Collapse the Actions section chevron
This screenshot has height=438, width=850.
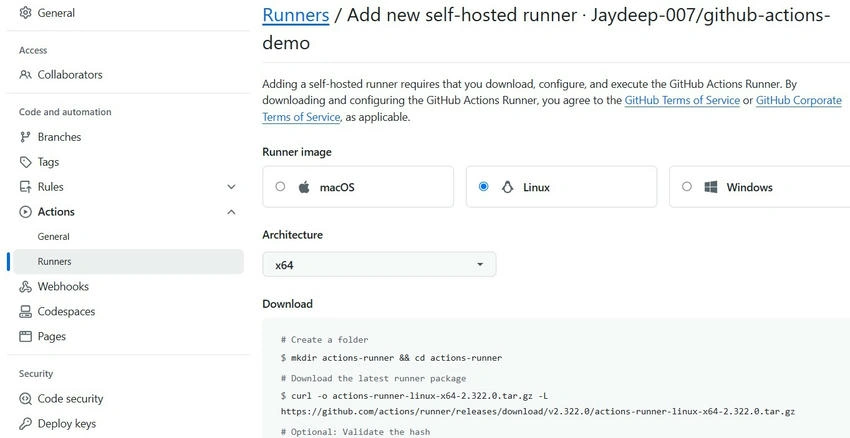pyautogui.click(x=231, y=212)
